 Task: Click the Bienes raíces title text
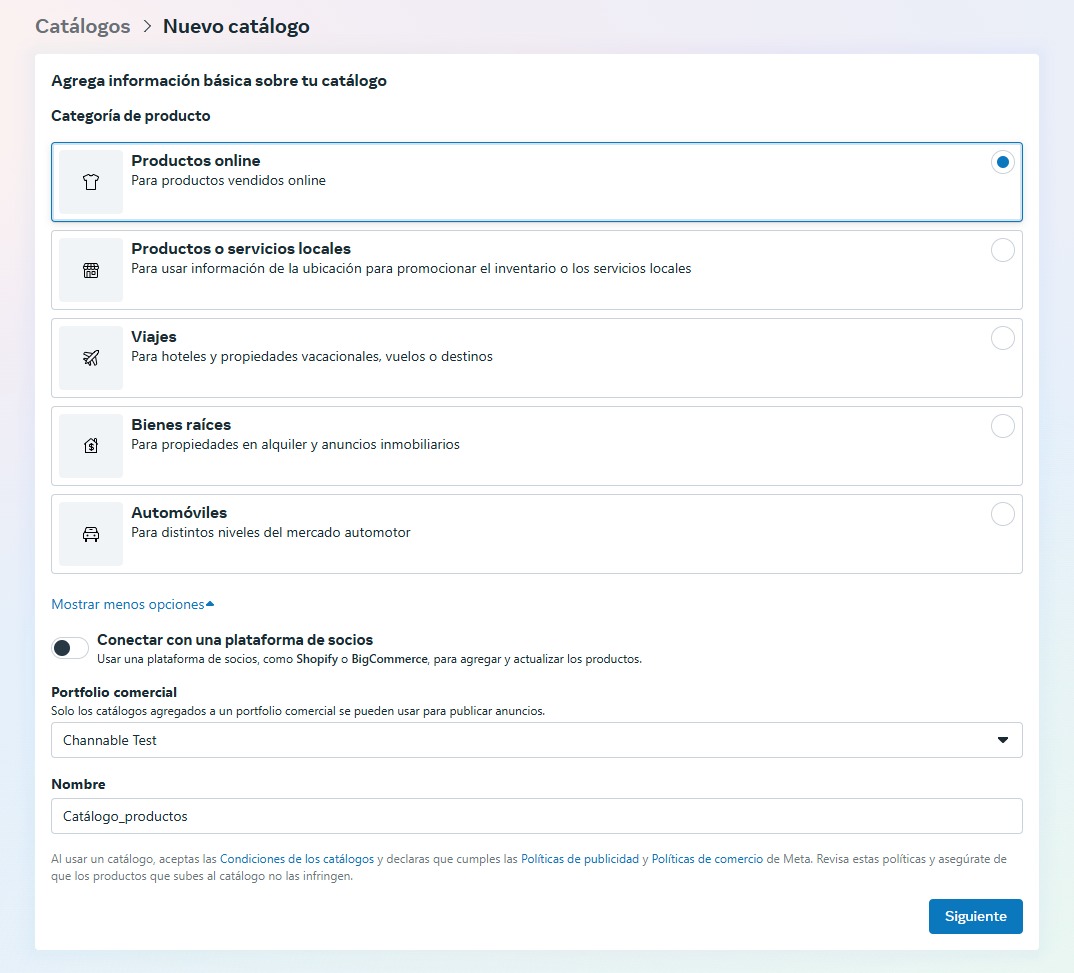pos(182,425)
